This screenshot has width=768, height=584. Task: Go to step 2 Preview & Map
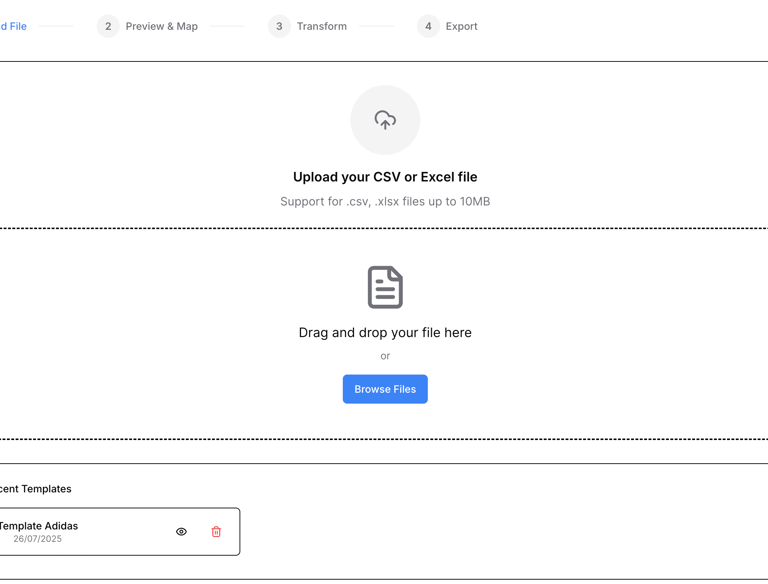point(162,26)
